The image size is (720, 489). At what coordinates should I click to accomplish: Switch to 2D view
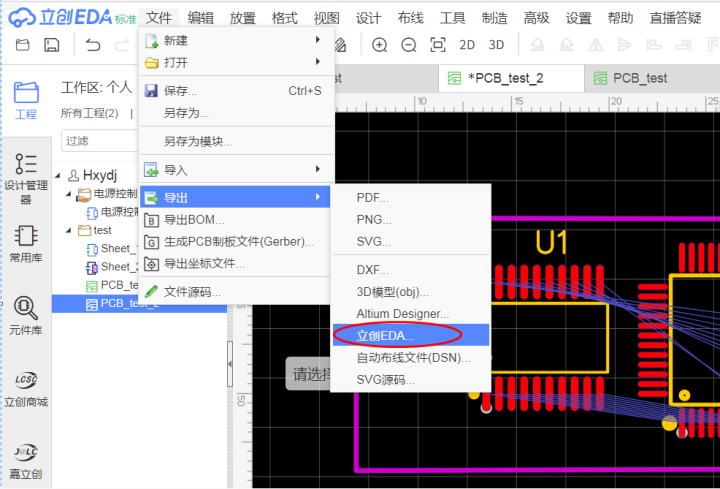tap(467, 45)
